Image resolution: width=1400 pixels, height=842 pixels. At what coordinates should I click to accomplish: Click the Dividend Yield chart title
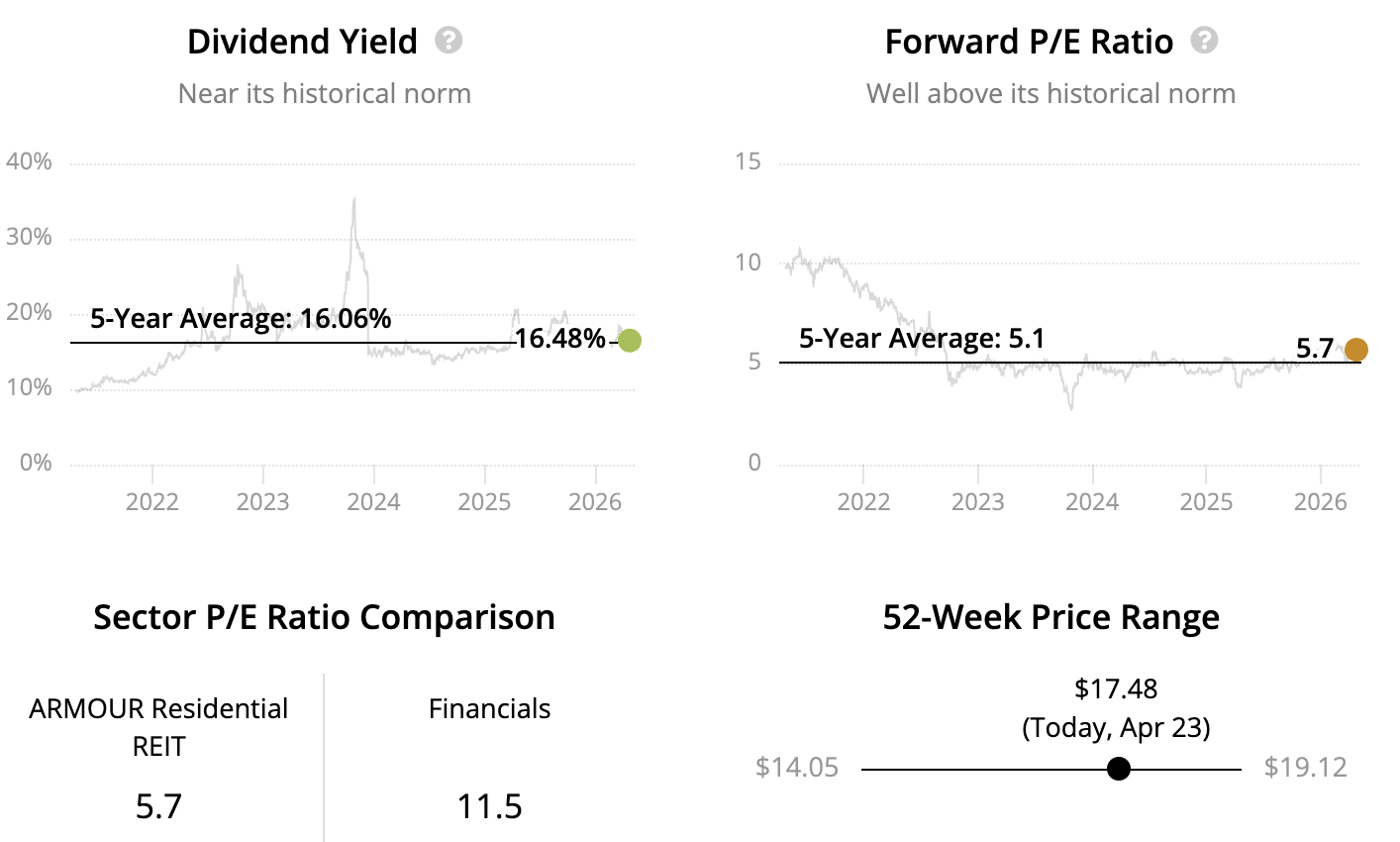pos(302,42)
